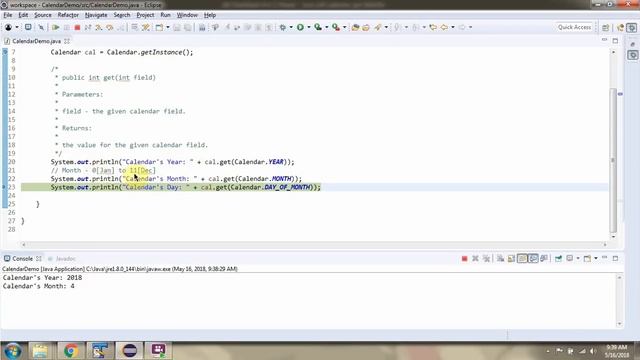The height and width of the screenshot is (360, 640).
Task: Select the CalendarDemo.java editor tab
Action: pyautogui.click(x=36, y=41)
